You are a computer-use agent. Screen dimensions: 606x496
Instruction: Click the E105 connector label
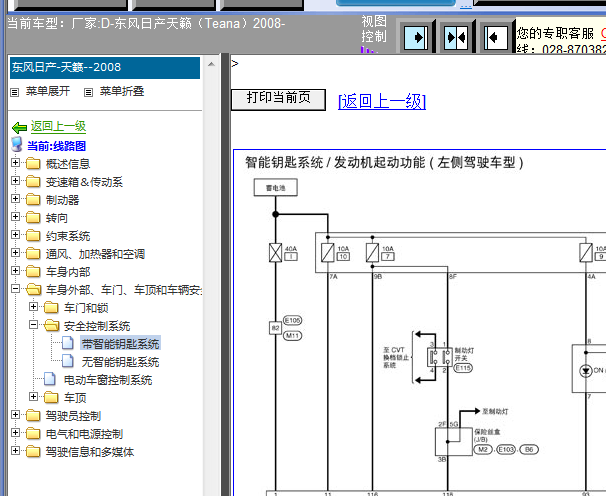[x=293, y=320]
